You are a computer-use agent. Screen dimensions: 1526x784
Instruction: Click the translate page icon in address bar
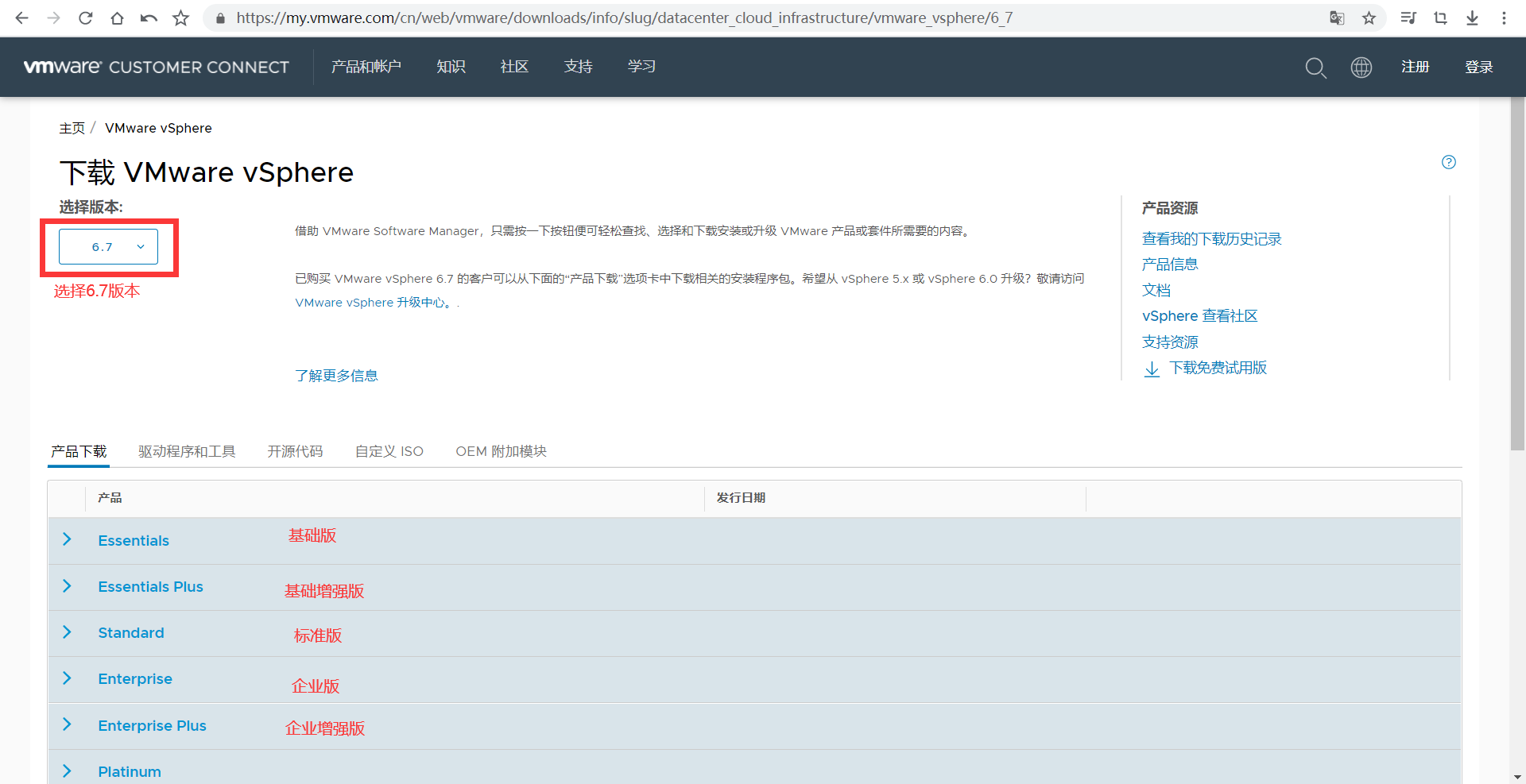[1337, 18]
